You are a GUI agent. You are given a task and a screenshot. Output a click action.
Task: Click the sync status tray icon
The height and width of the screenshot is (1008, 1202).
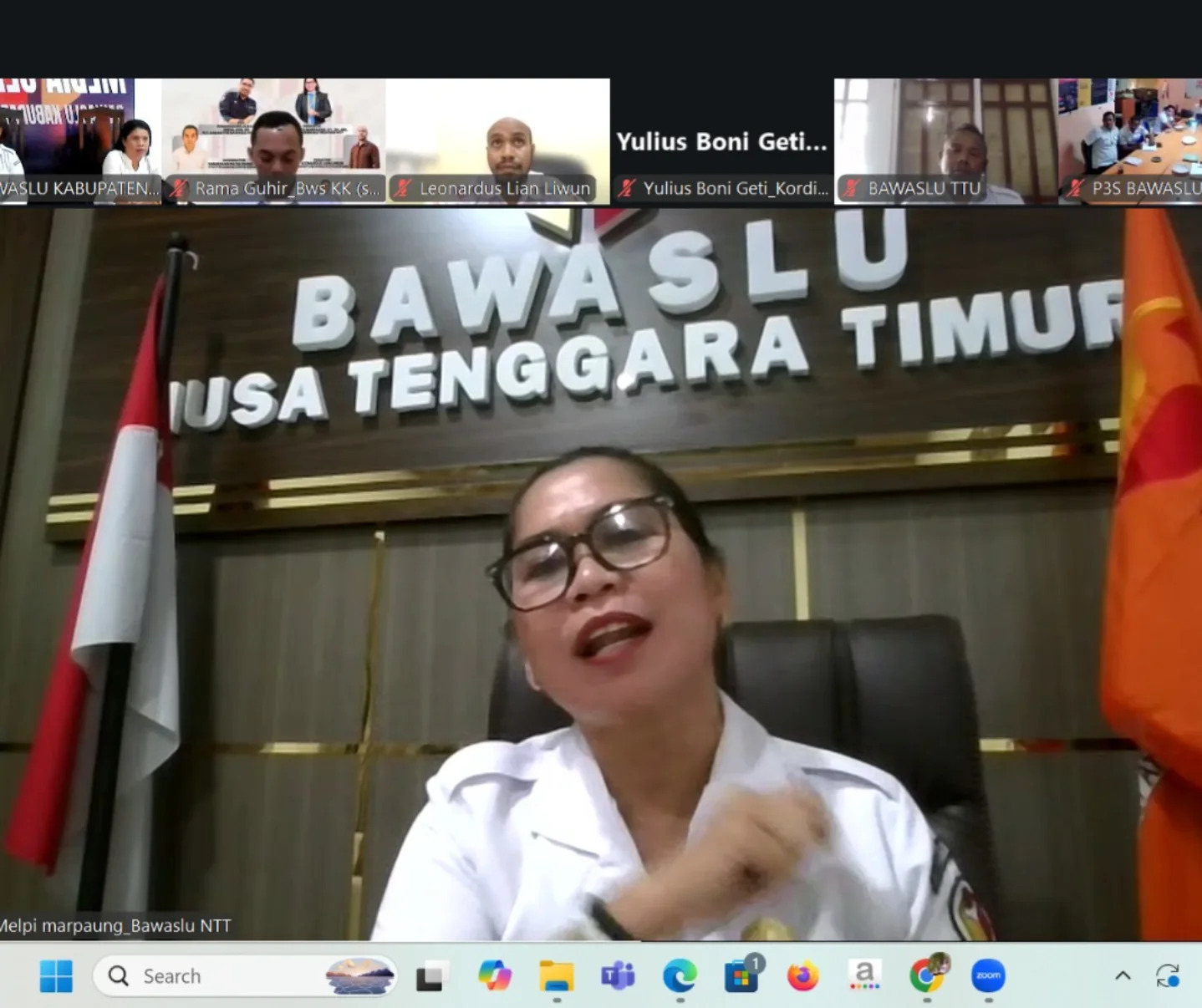pos(1167,975)
